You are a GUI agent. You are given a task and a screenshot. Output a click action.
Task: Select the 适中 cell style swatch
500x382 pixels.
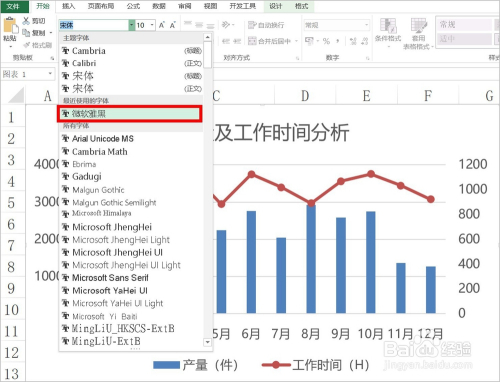coord(464,39)
